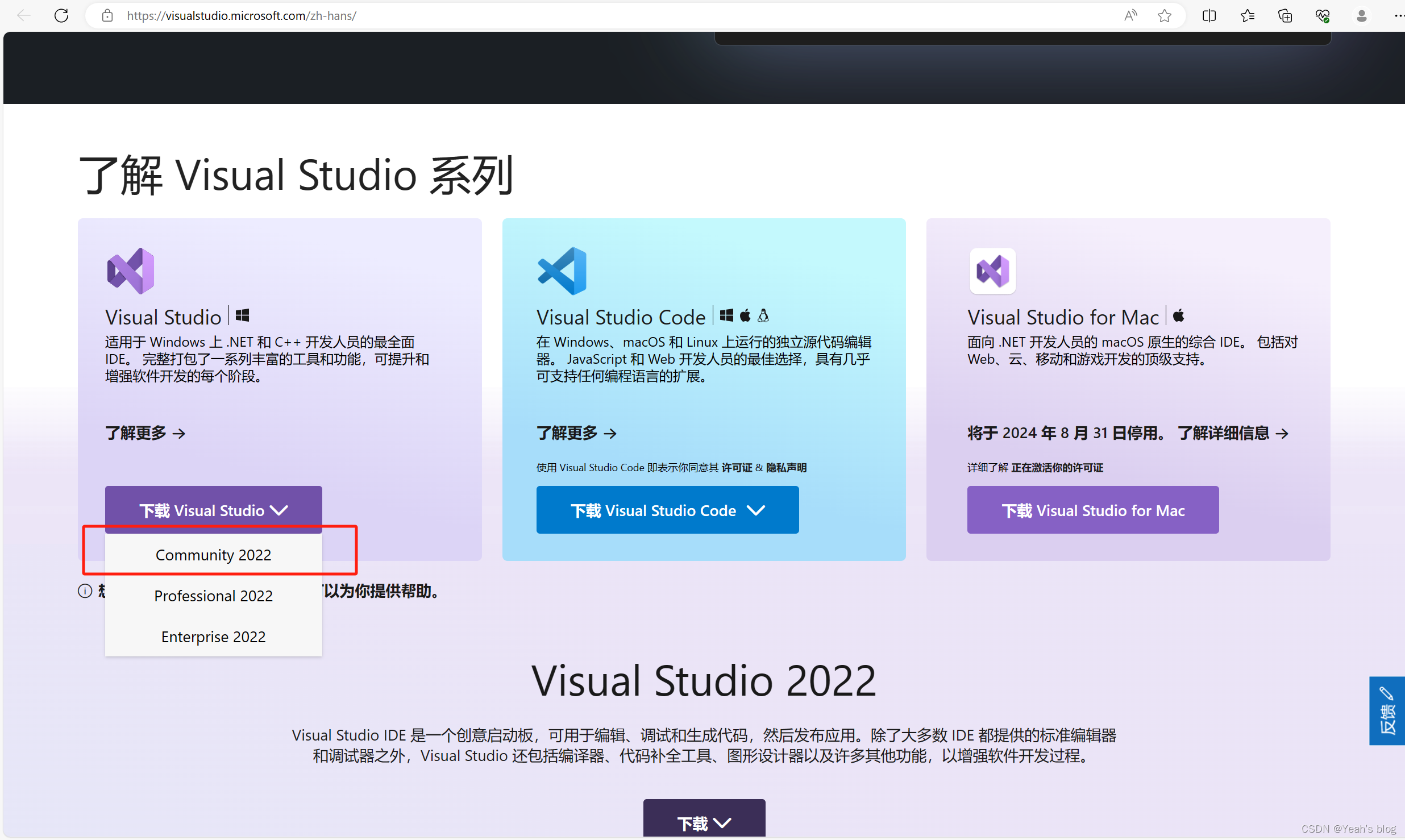Screen dimensions: 1405x840
Task: Expand the 下载 Visual Studio Code dropdown
Action: 667,510
